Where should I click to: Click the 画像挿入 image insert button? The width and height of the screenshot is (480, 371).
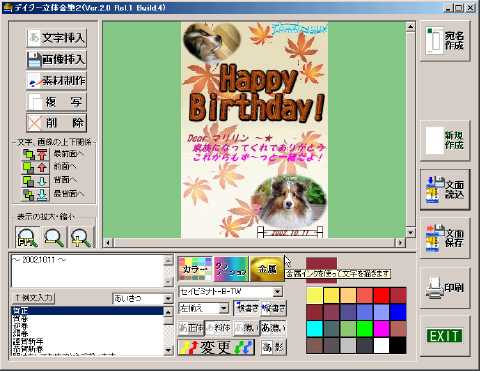point(57,59)
